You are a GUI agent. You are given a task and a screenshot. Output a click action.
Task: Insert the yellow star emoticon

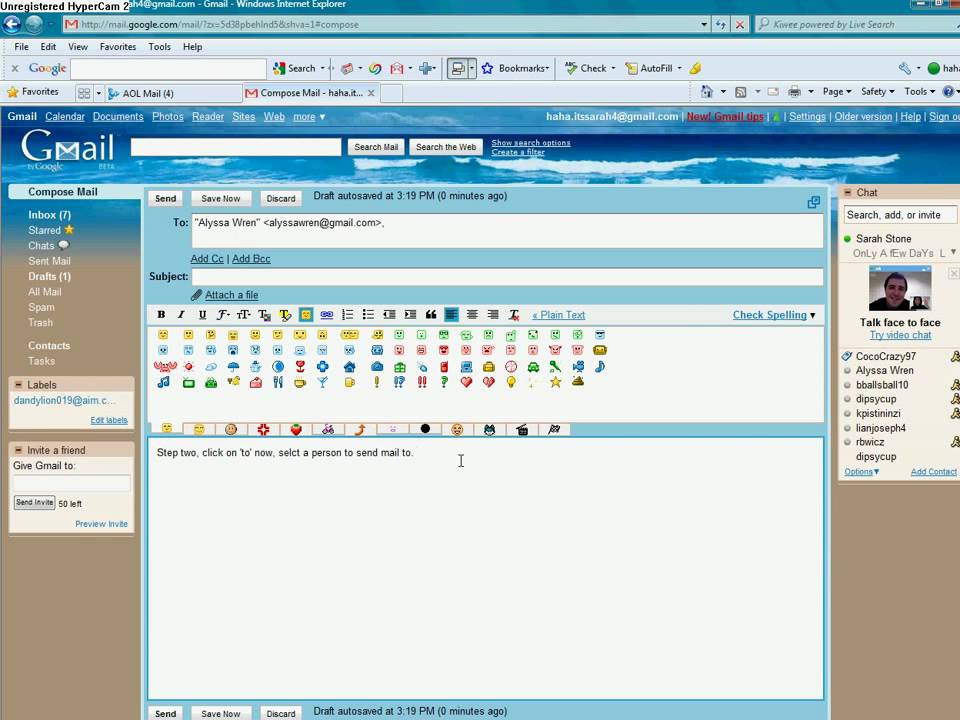tap(555, 382)
